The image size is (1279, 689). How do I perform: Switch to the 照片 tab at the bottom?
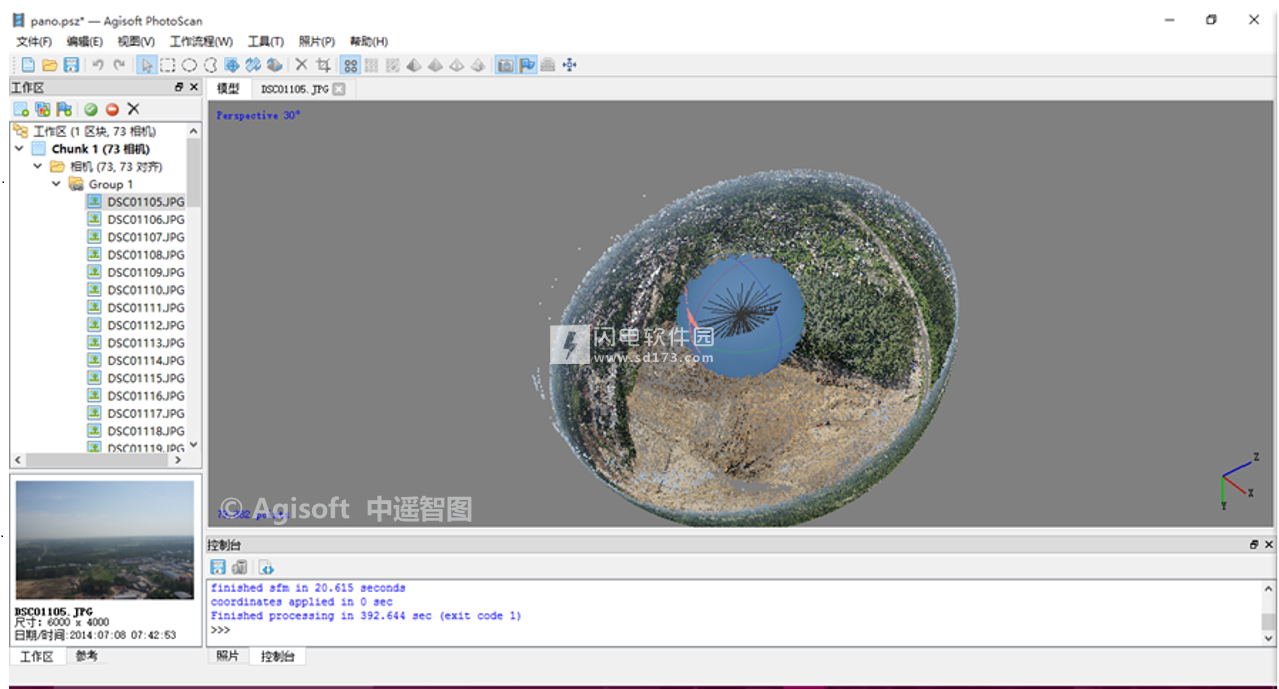(228, 656)
